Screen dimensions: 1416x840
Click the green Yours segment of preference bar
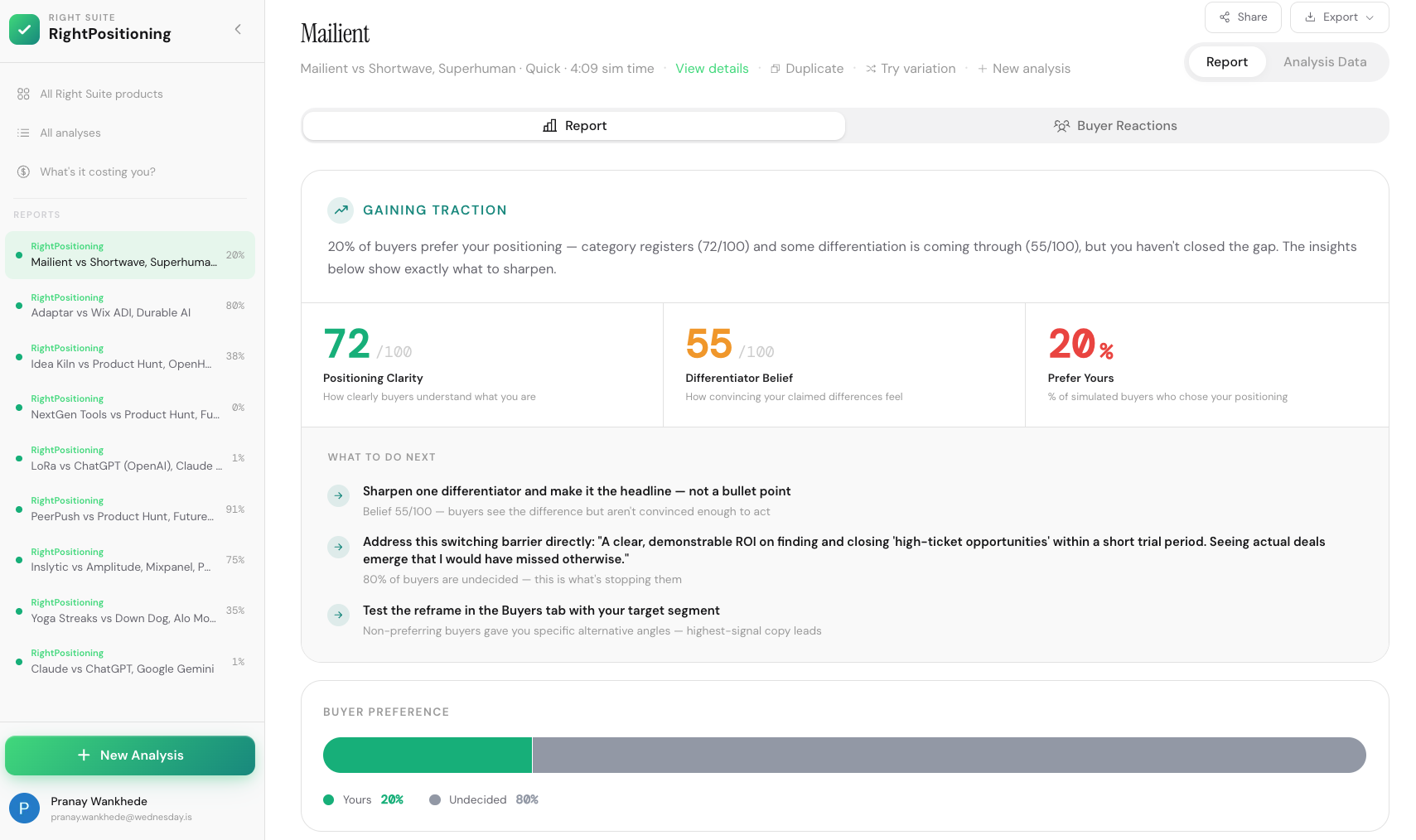click(x=428, y=756)
